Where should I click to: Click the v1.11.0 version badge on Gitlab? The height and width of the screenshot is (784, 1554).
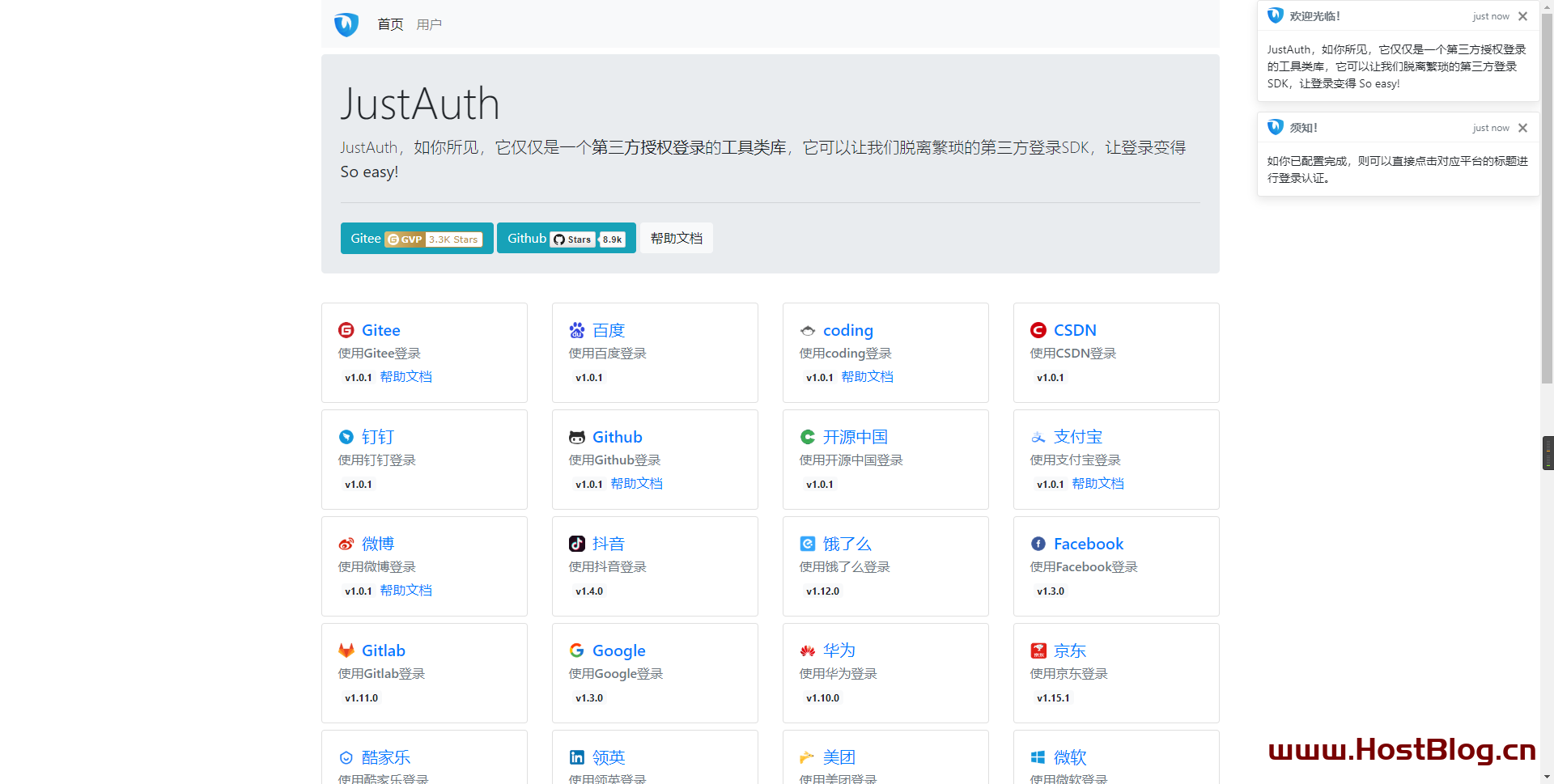coord(361,698)
